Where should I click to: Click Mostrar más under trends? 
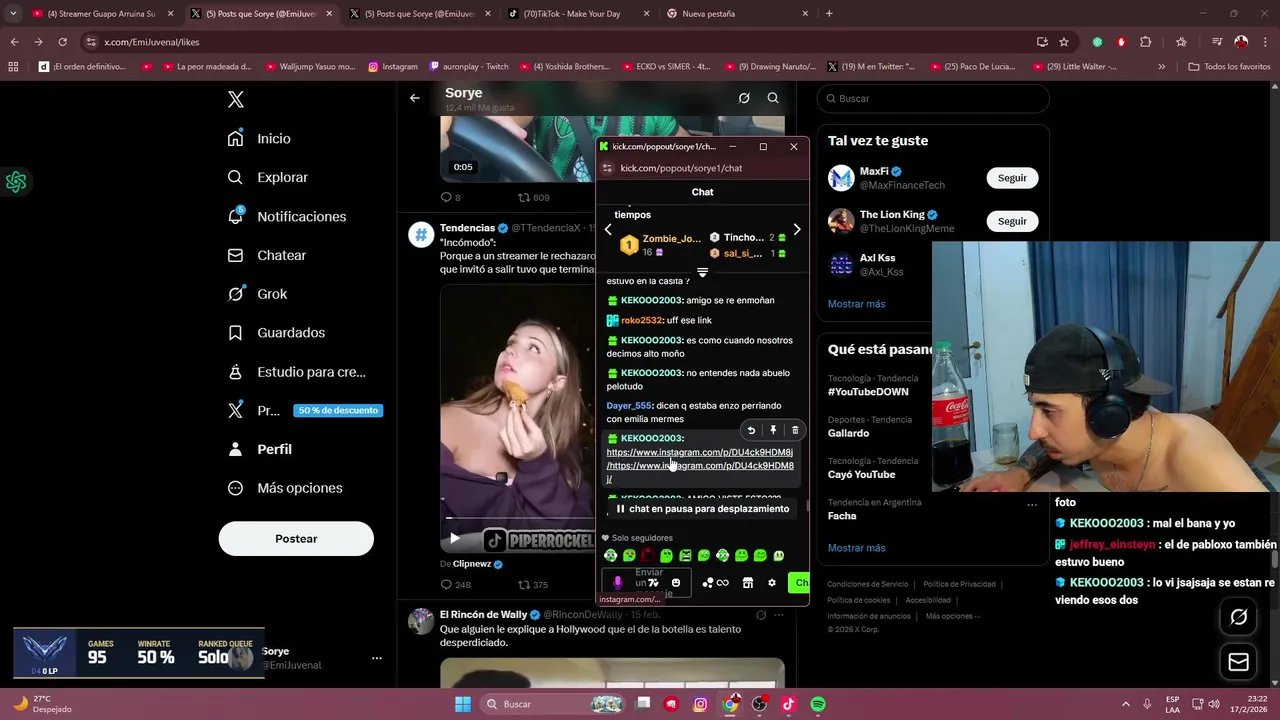tap(856, 548)
